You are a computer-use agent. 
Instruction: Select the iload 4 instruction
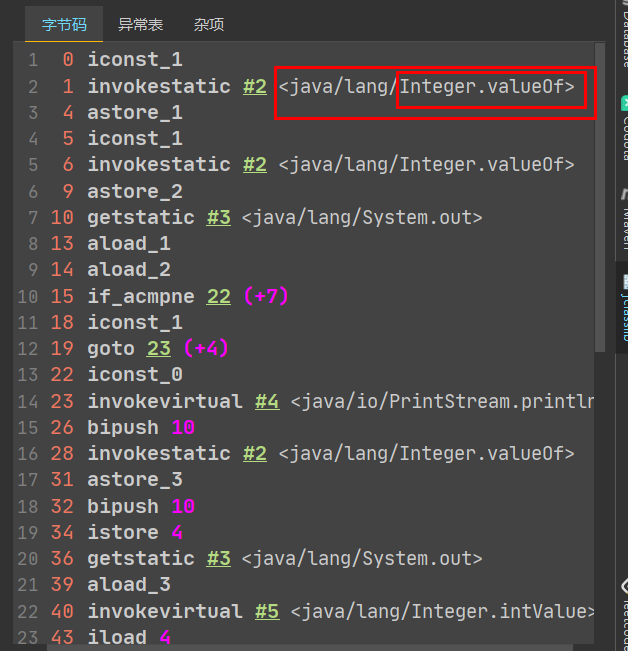coord(129,637)
